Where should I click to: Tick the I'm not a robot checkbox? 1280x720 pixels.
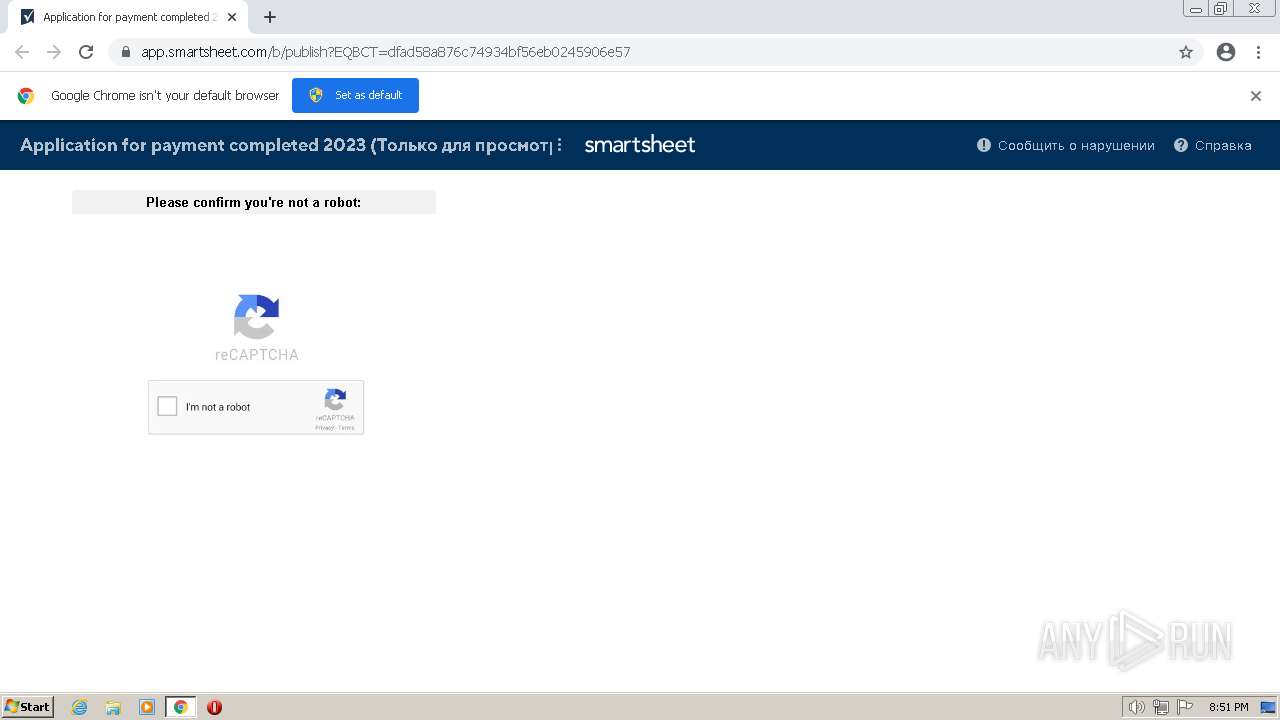point(168,406)
